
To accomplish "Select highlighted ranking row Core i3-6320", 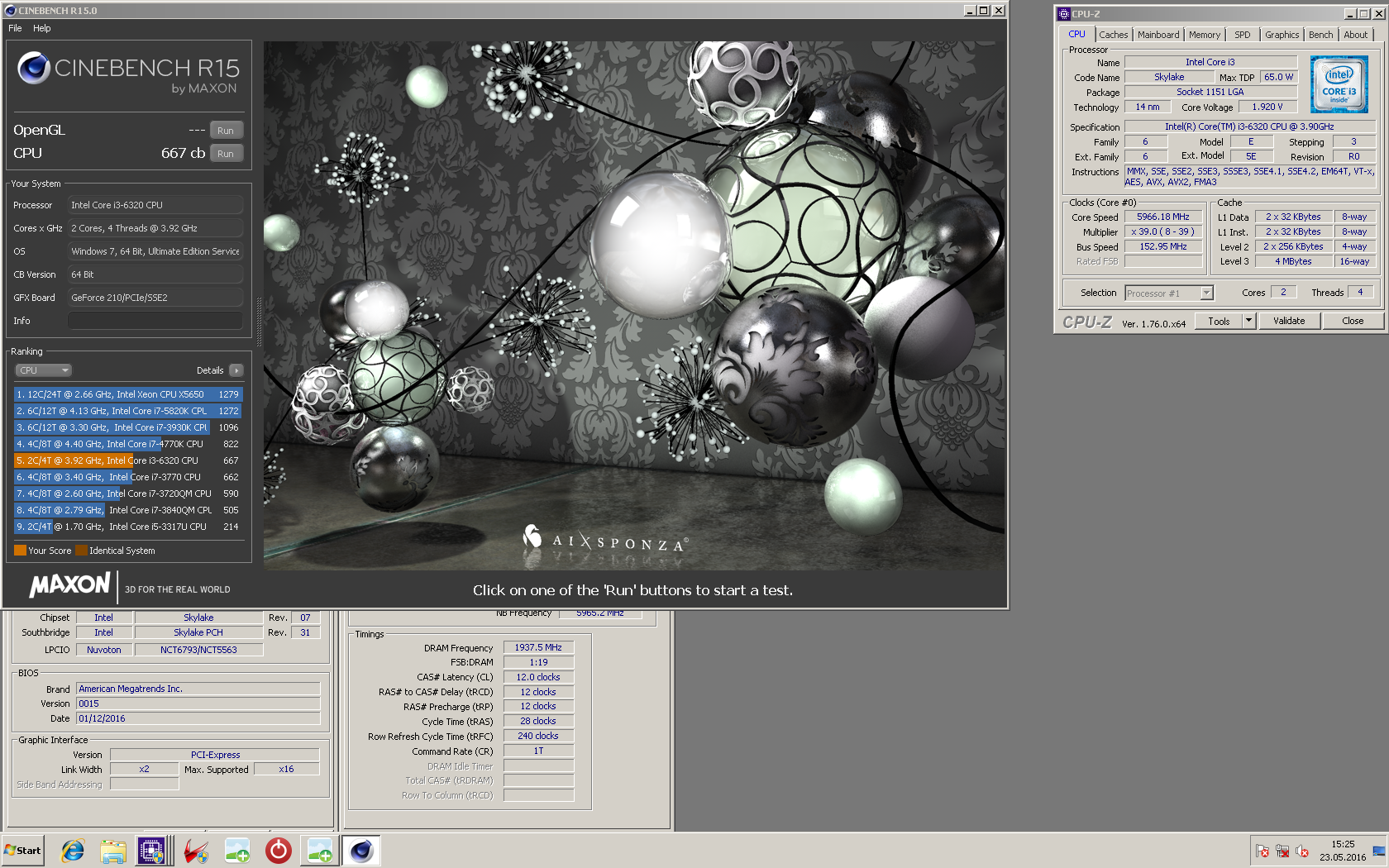I will pos(128,460).
